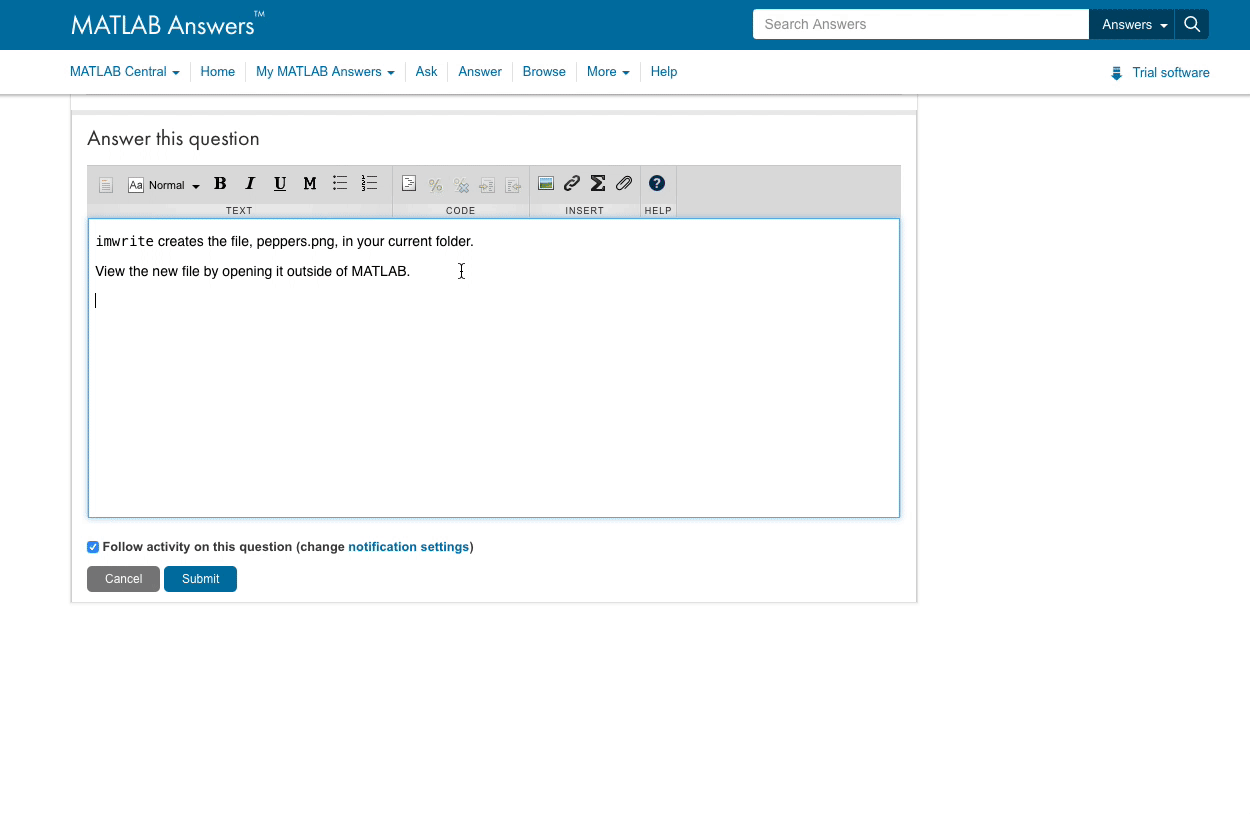The image size is (1250, 814).
Task: Insert an equation using sigma icon
Action: pyautogui.click(x=598, y=184)
